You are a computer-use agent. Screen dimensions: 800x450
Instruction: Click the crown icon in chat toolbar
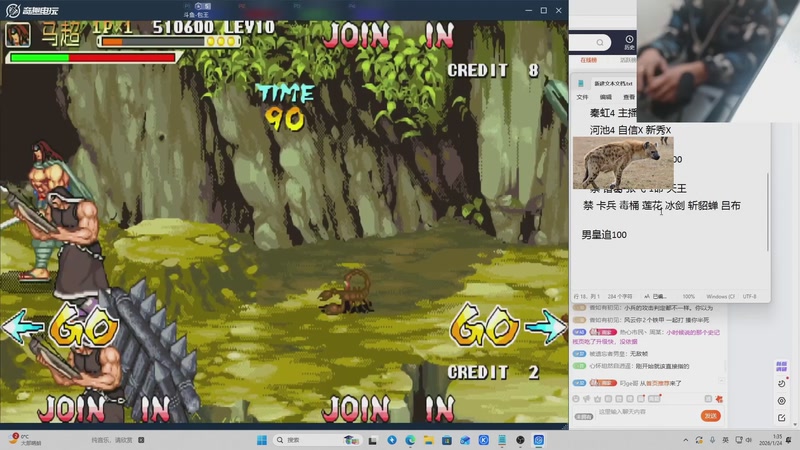pyautogui.click(x=597, y=399)
